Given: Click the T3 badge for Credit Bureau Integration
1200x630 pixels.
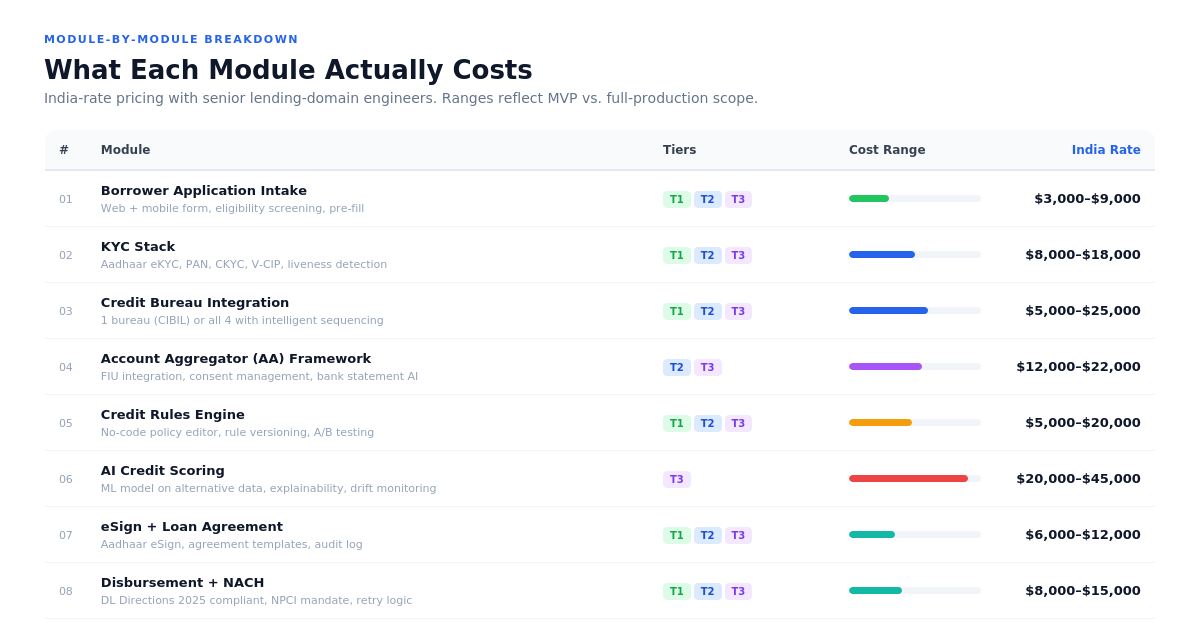Looking at the screenshot, I should 738,311.
